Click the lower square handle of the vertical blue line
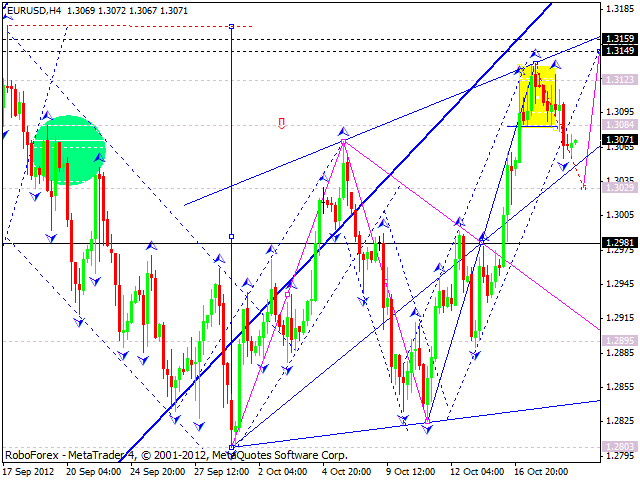 point(232,237)
